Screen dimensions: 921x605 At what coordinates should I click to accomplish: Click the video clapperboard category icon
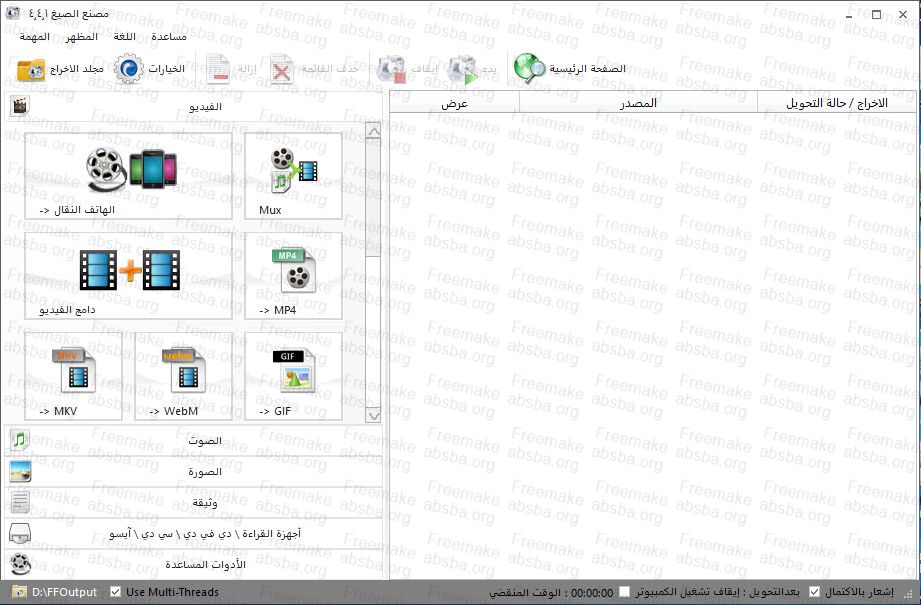(x=20, y=106)
